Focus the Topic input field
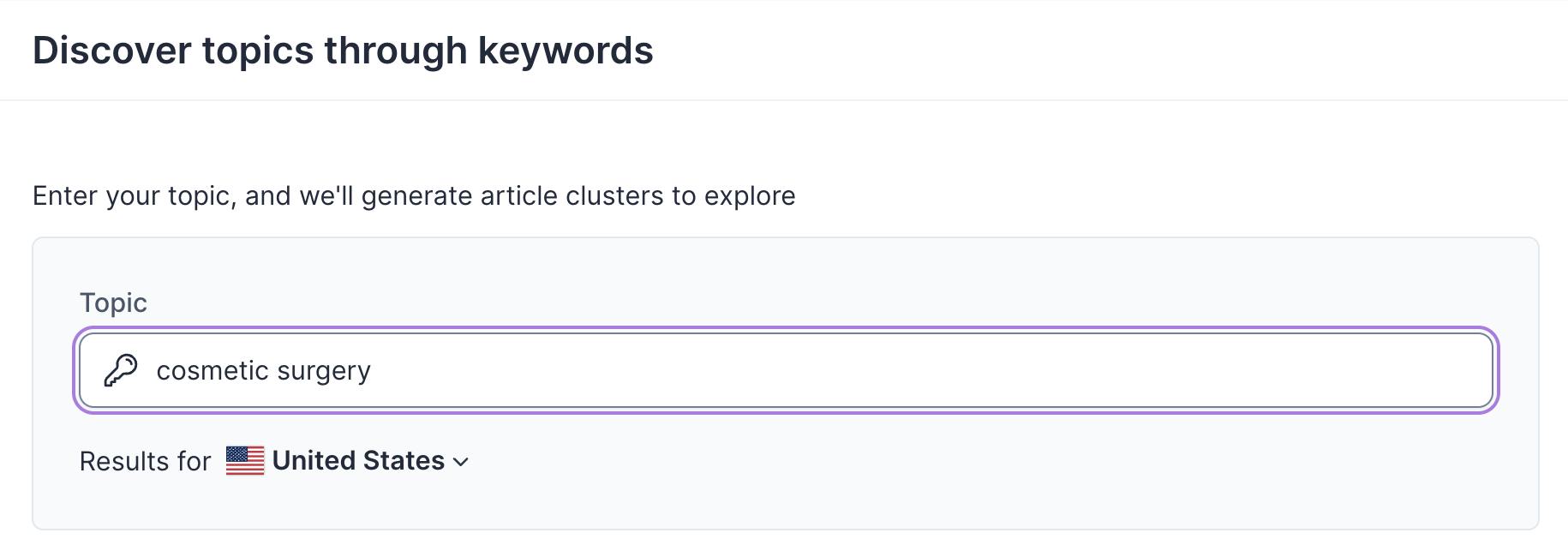This screenshot has height=545, width=1568. coord(785,370)
